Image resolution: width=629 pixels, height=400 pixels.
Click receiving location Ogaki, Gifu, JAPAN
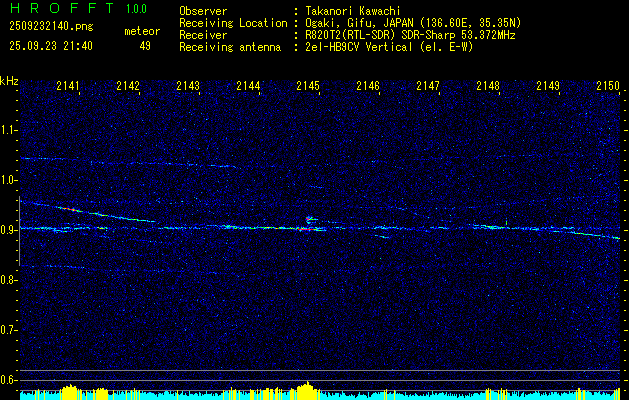pos(359,23)
